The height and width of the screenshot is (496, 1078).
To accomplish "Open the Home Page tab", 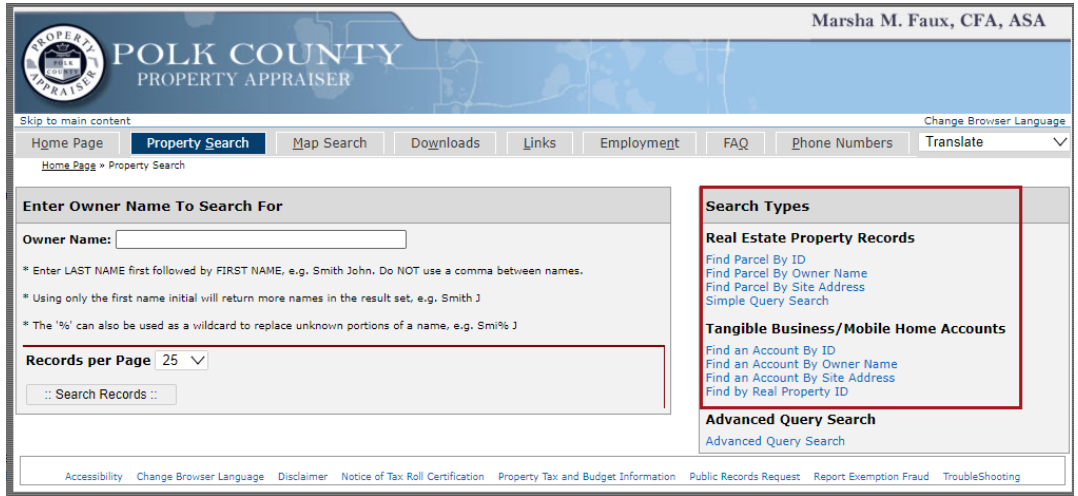I will [x=67, y=143].
